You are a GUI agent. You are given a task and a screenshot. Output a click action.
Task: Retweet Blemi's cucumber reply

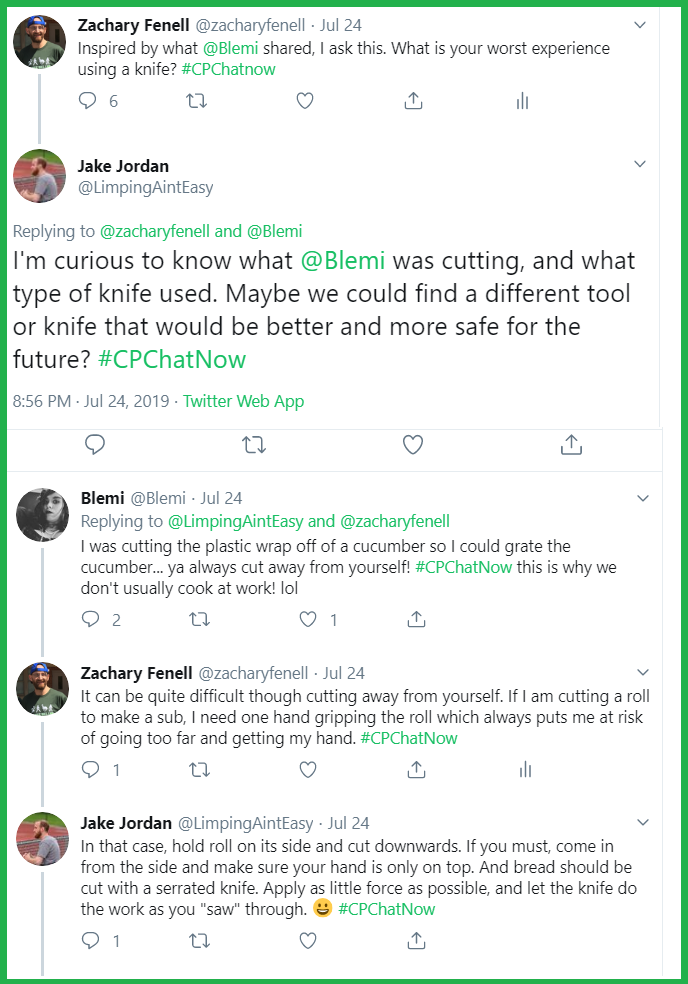pos(199,620)
